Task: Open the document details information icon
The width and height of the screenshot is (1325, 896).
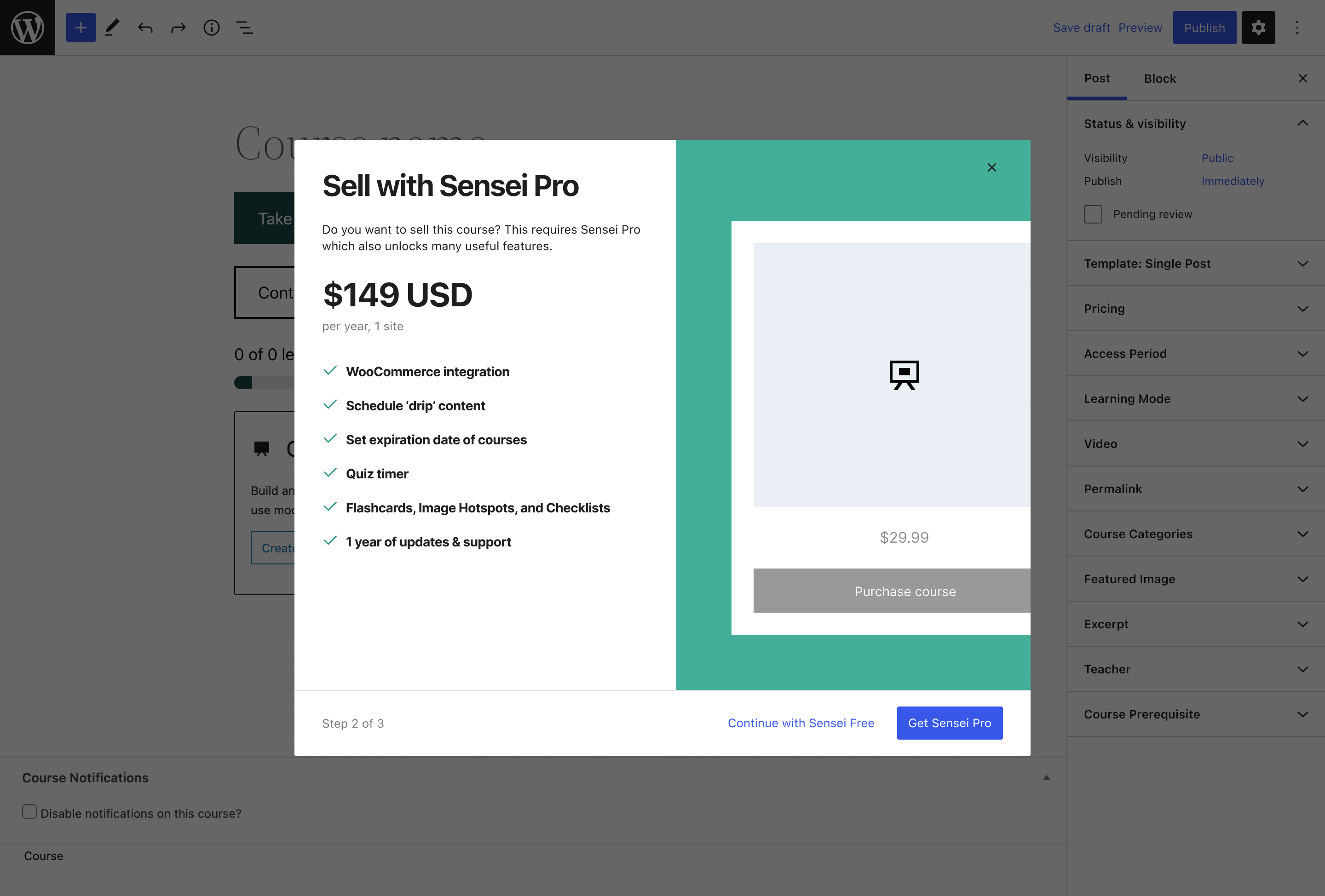Action: coord(211,27)
